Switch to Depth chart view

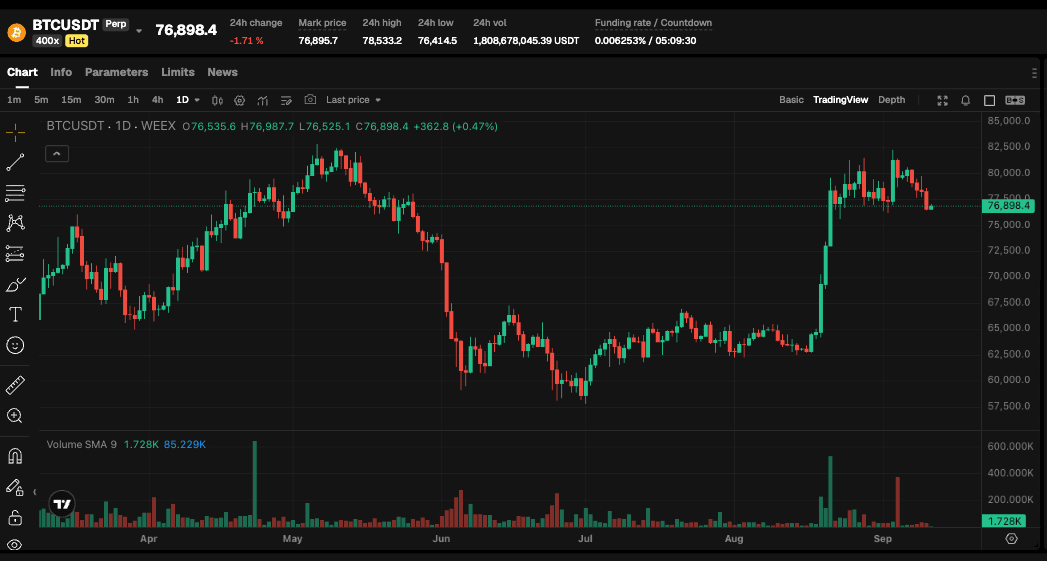click(x=891, y=100)
